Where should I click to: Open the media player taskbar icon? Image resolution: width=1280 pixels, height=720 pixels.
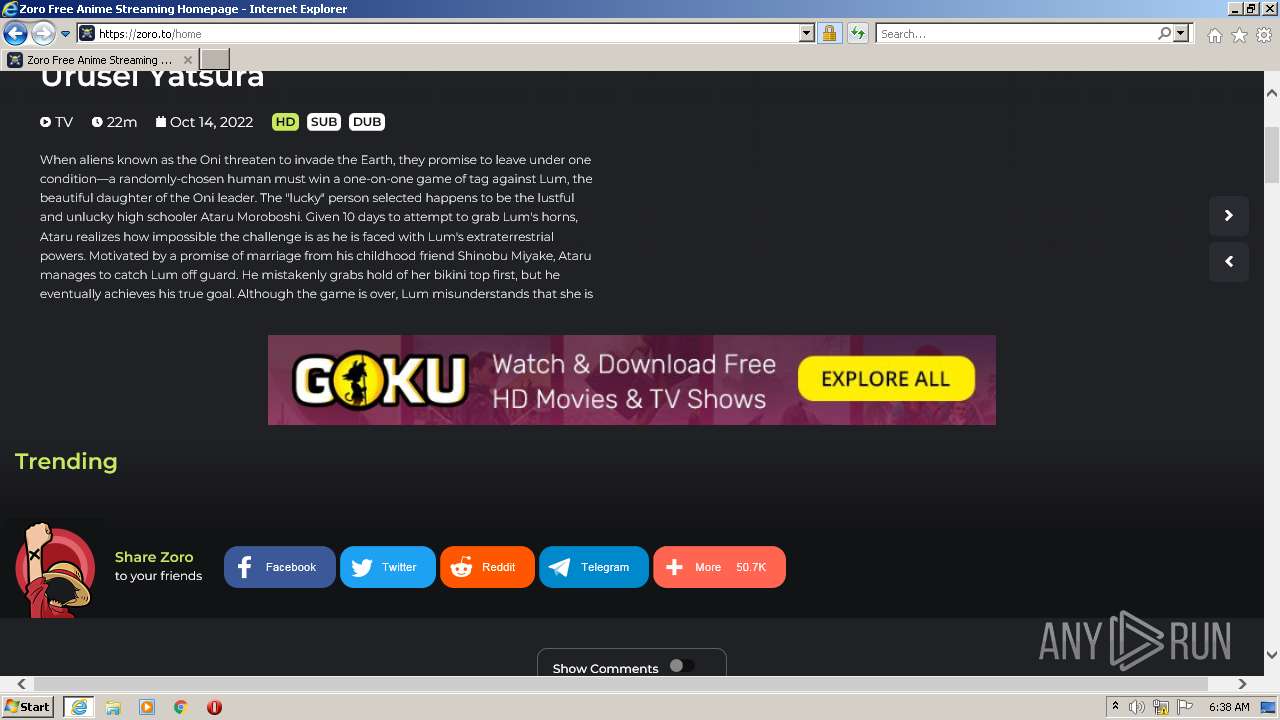147,707
